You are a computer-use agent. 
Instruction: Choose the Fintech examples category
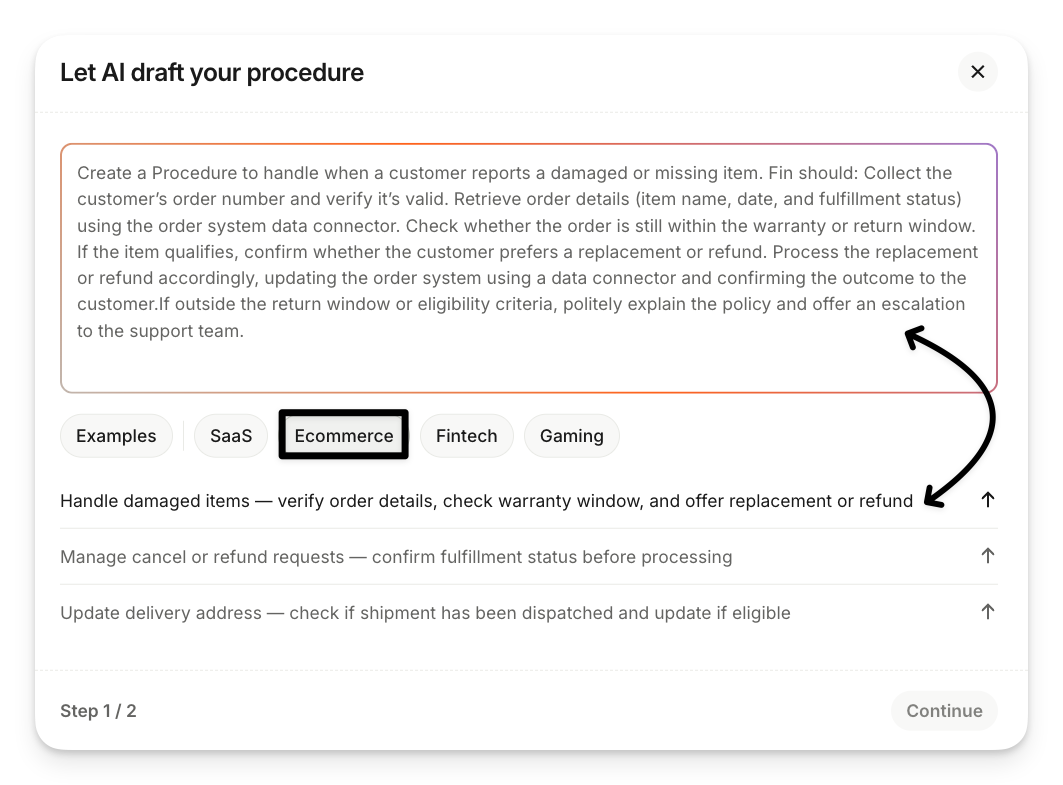(x=466, y=436)
